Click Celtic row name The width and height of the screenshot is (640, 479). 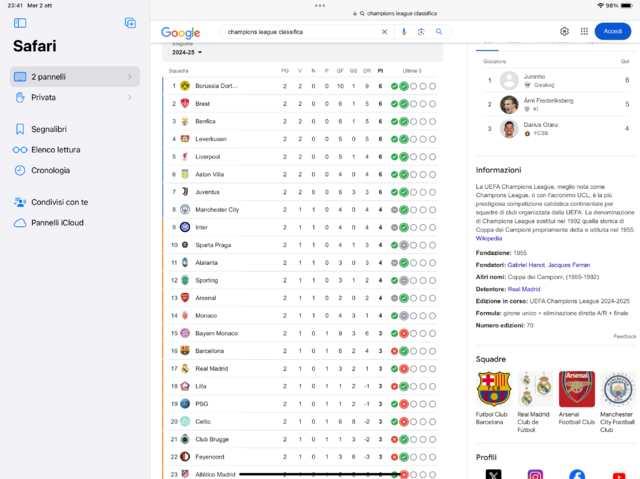(203, 422)
